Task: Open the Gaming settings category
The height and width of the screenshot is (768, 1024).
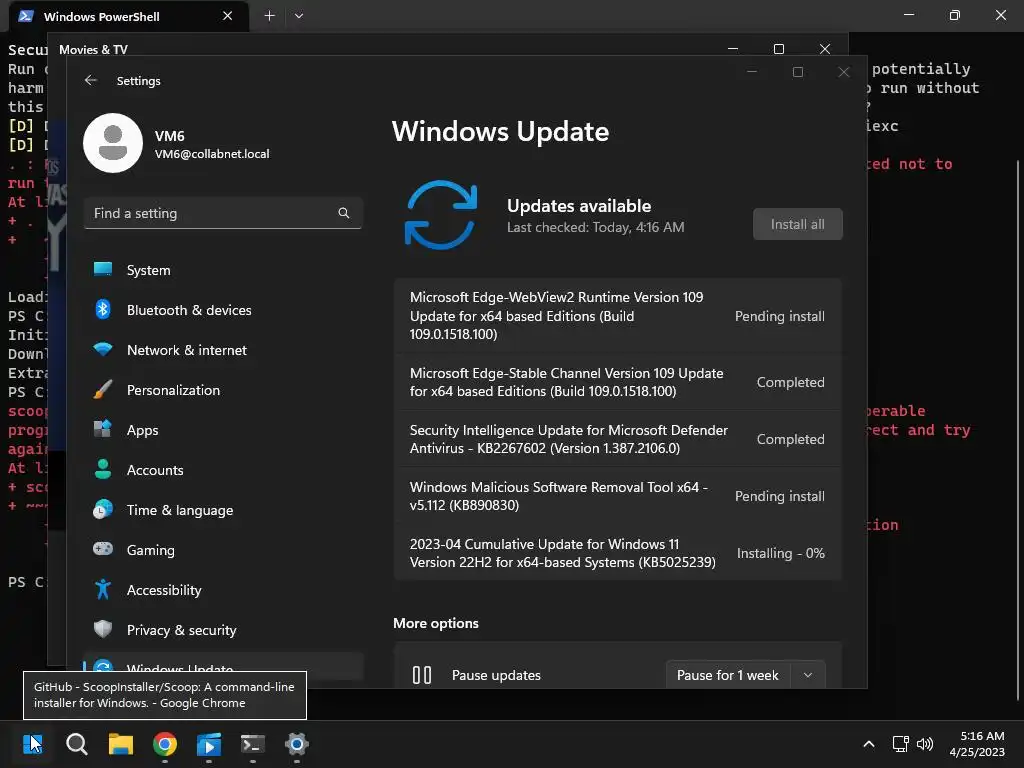Action: tap(223, 550)
